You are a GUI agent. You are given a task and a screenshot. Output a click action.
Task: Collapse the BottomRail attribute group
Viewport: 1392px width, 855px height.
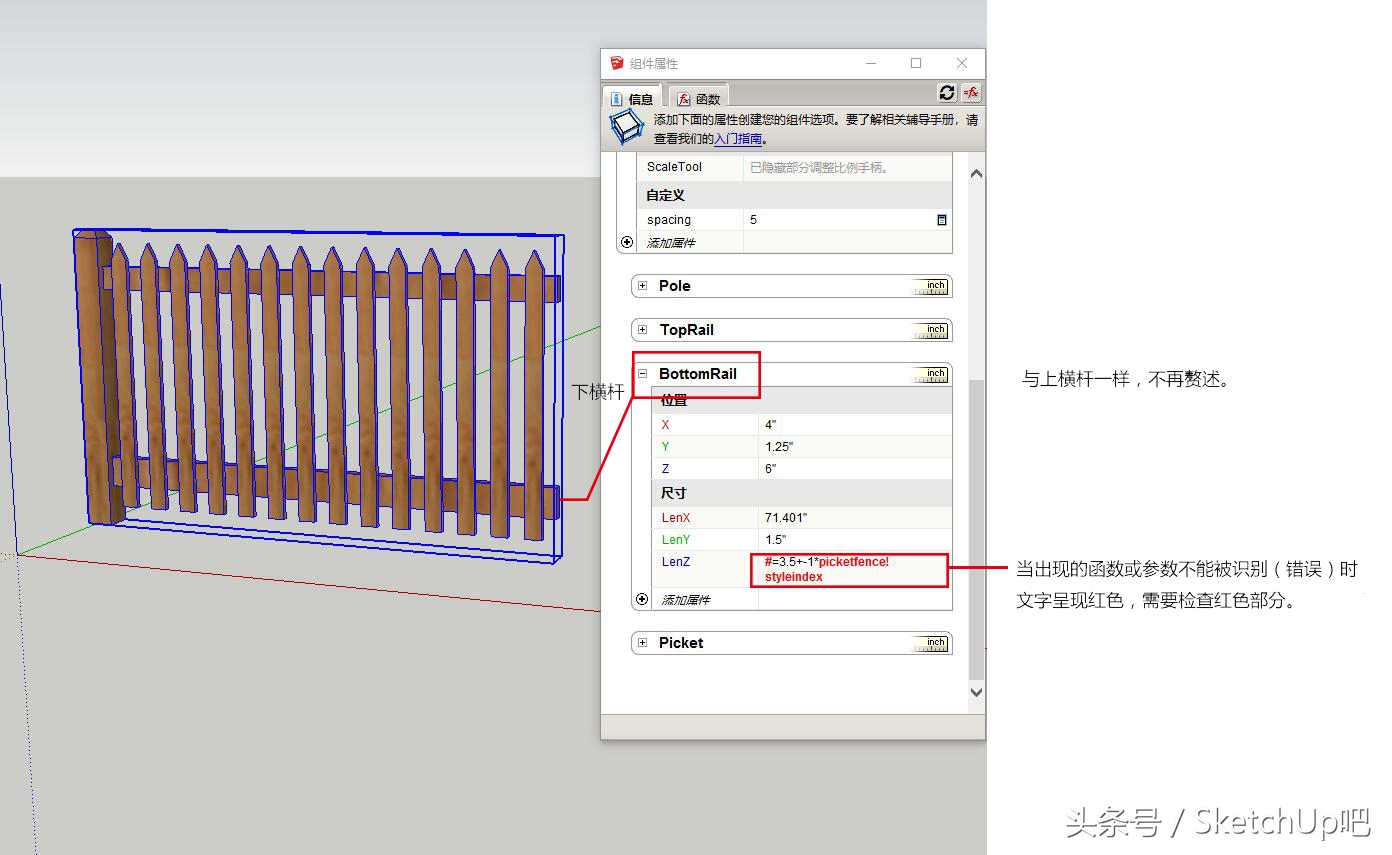[644, 374]
